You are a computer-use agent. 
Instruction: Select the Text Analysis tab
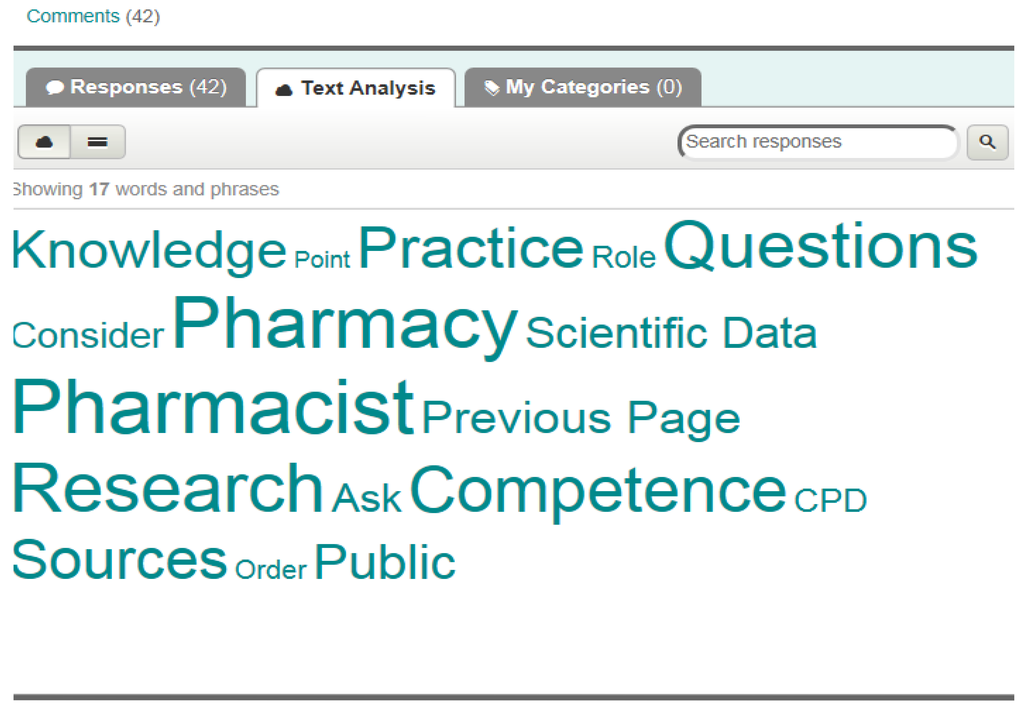click(356, 87)
